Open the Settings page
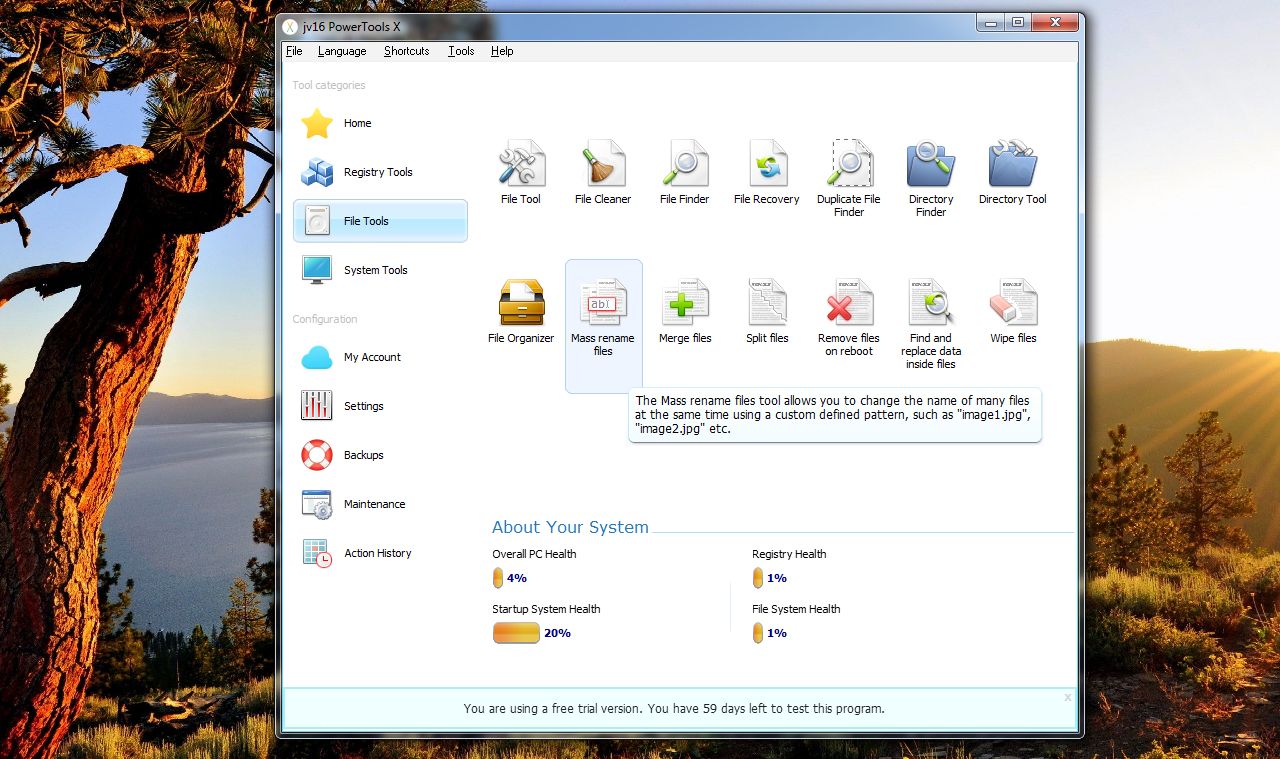Viewport: 1280px width, 759px height. pos(380,406)
